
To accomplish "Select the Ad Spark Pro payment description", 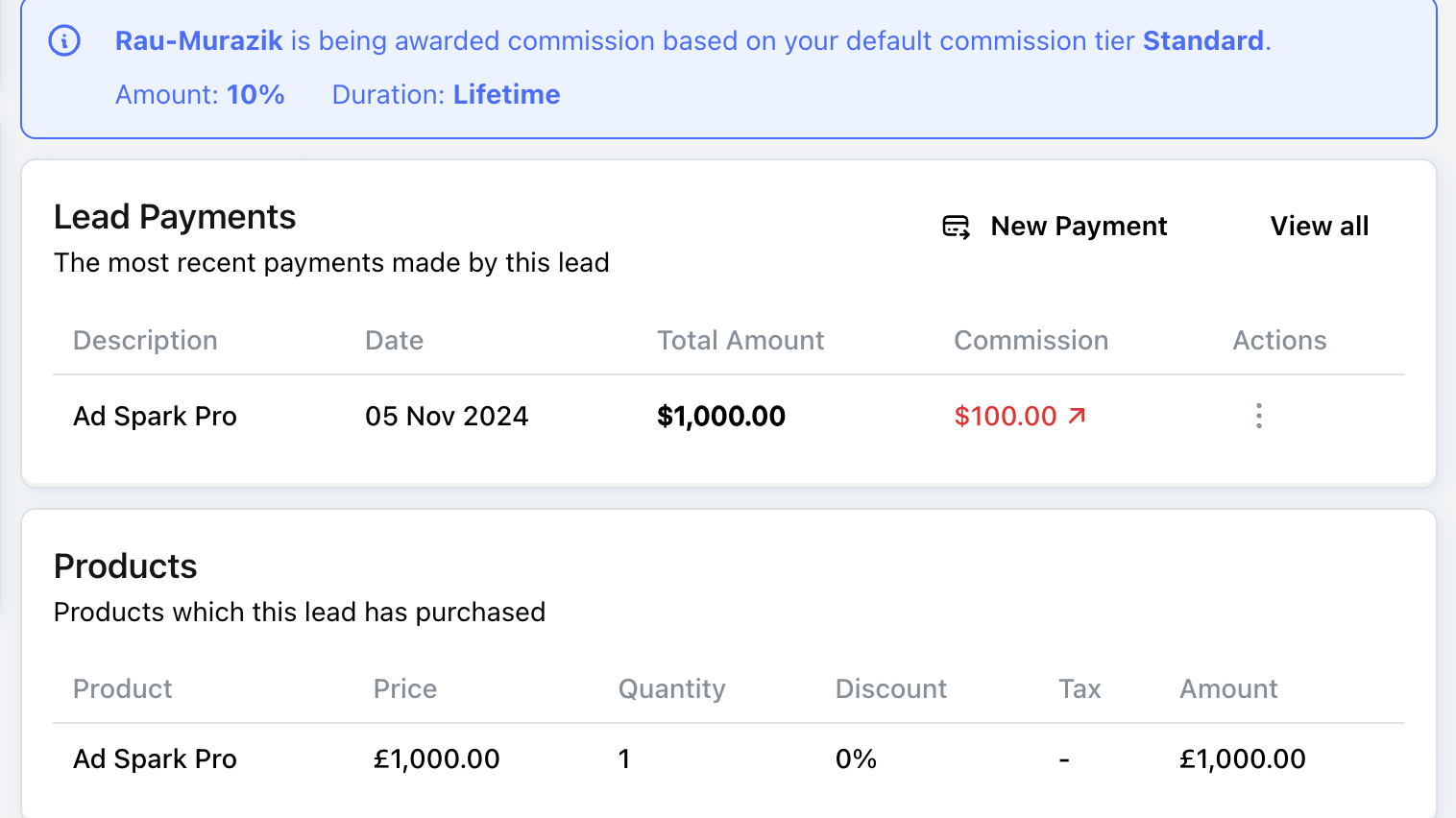I will pos(155,417).
